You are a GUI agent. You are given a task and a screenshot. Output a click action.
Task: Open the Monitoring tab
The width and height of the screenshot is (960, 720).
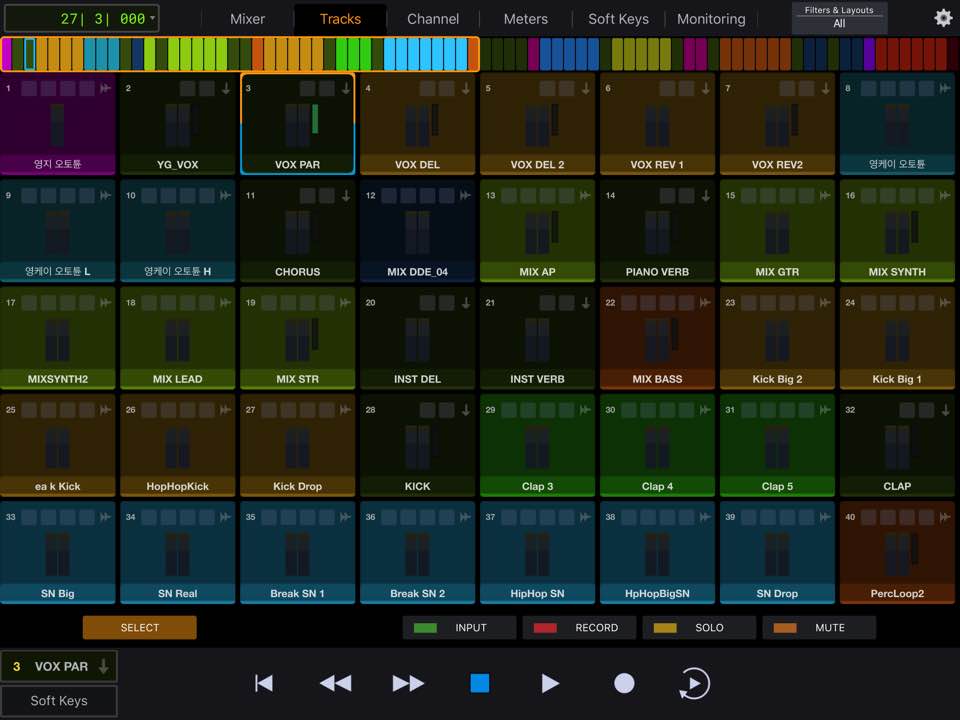tap(711, 19)
